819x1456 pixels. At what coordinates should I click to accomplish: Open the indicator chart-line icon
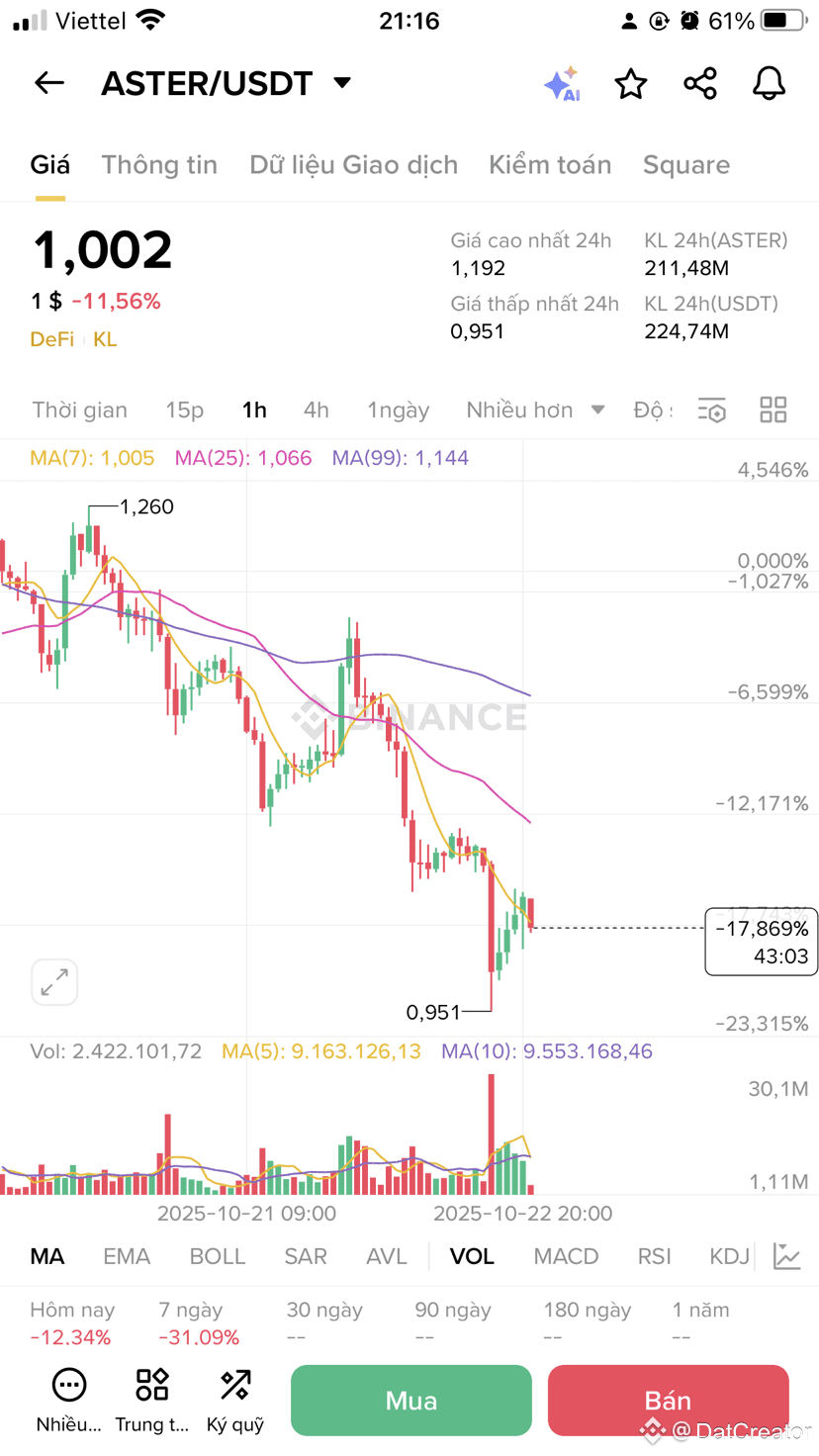(787, 1256)
